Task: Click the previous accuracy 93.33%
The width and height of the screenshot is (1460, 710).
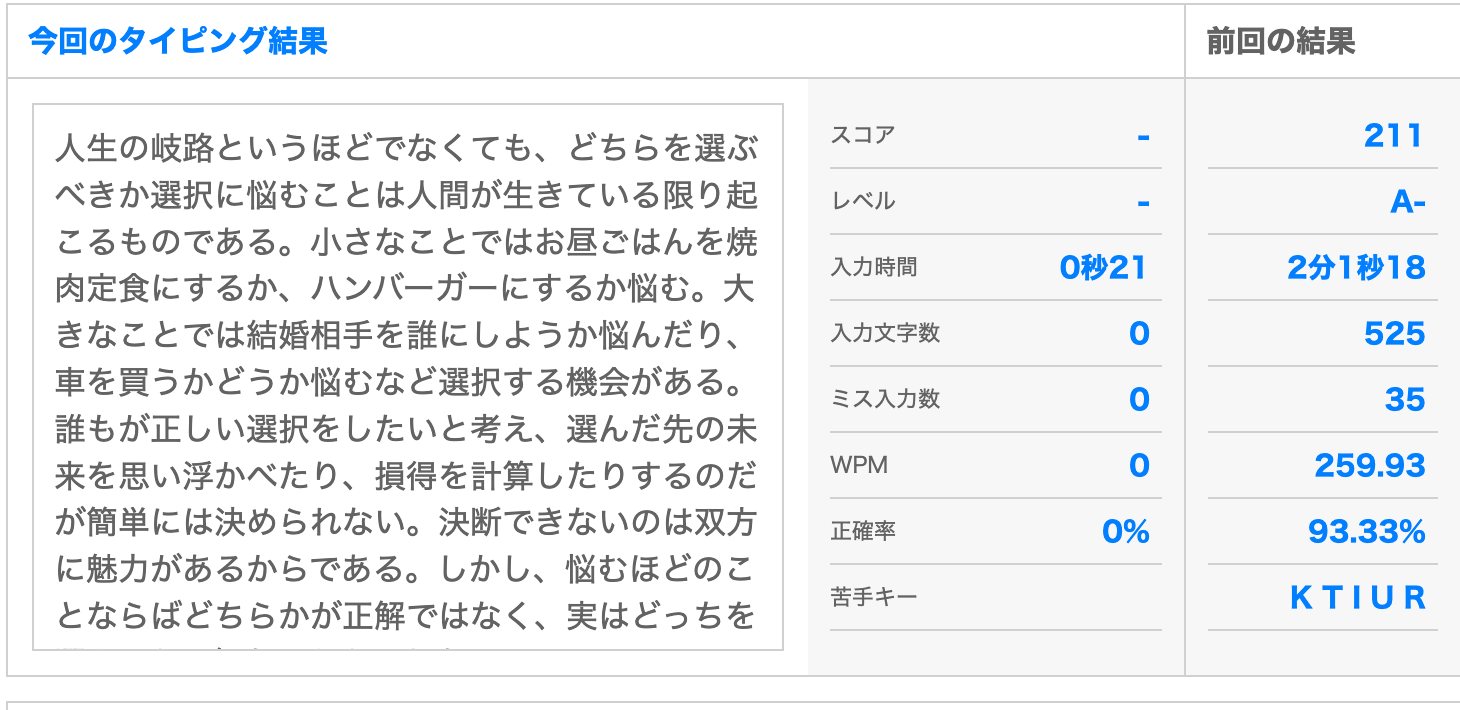Action: pos(1366,531)
